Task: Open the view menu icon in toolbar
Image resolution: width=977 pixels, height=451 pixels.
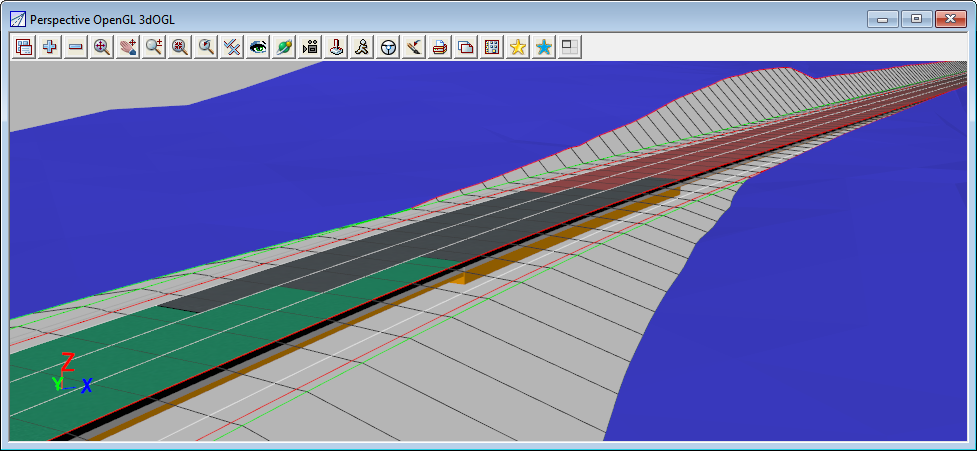Action: pos(24,47)
